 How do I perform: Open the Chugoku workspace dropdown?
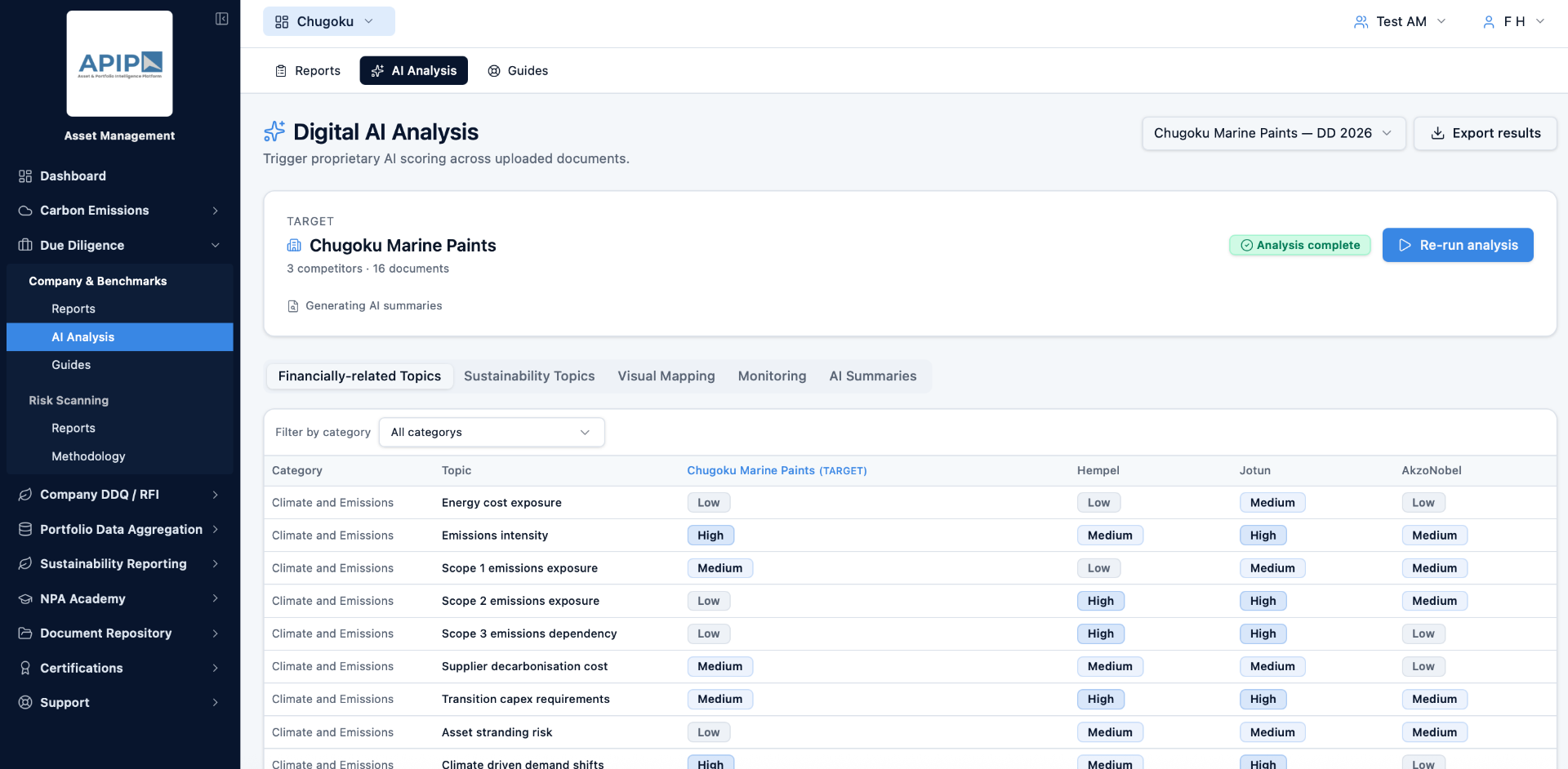pyautogui.click(x=328, y=21)
